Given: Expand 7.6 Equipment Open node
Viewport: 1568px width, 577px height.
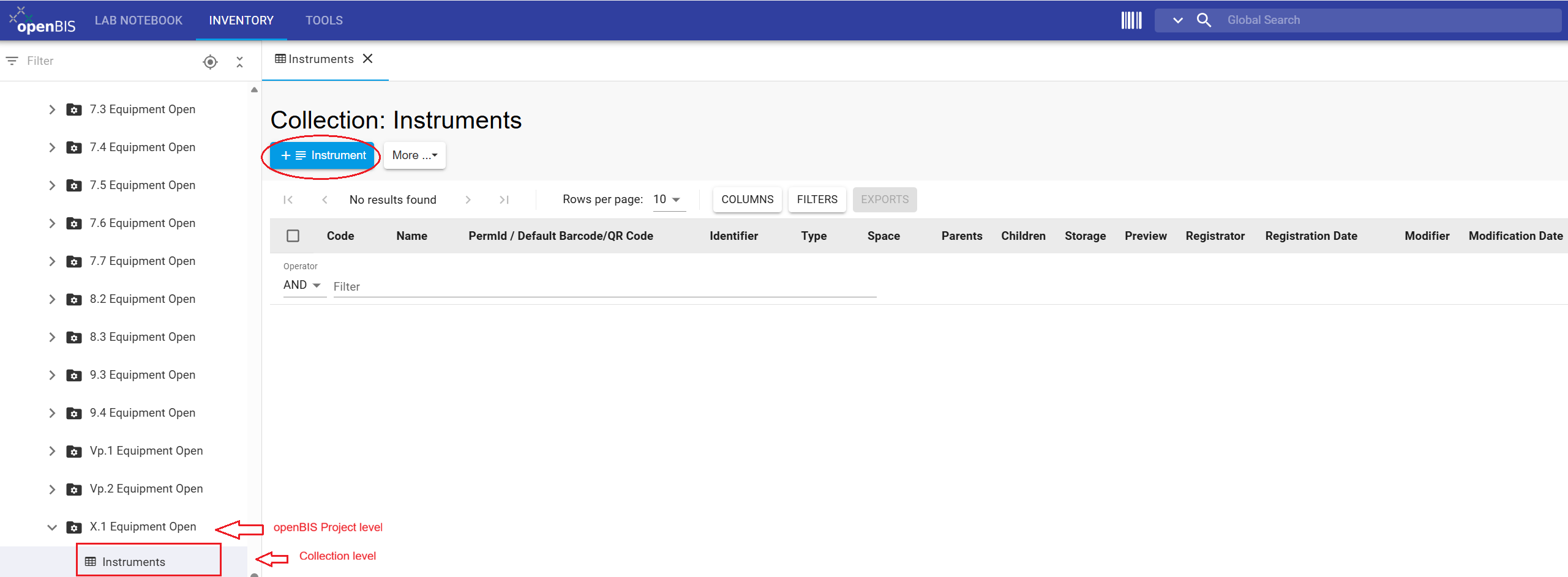Looking at the screenshot, I should (x=52, y=223).
